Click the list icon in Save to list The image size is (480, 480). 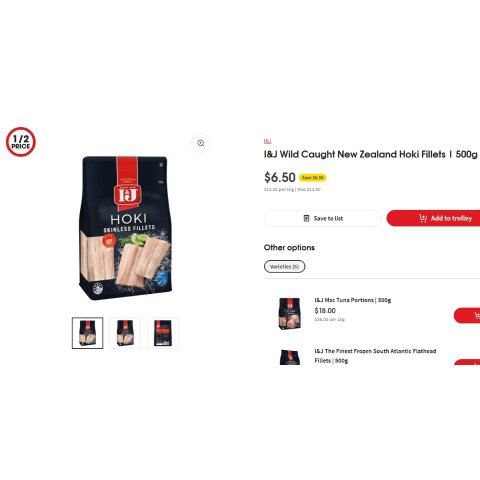(x=306, y=218)
